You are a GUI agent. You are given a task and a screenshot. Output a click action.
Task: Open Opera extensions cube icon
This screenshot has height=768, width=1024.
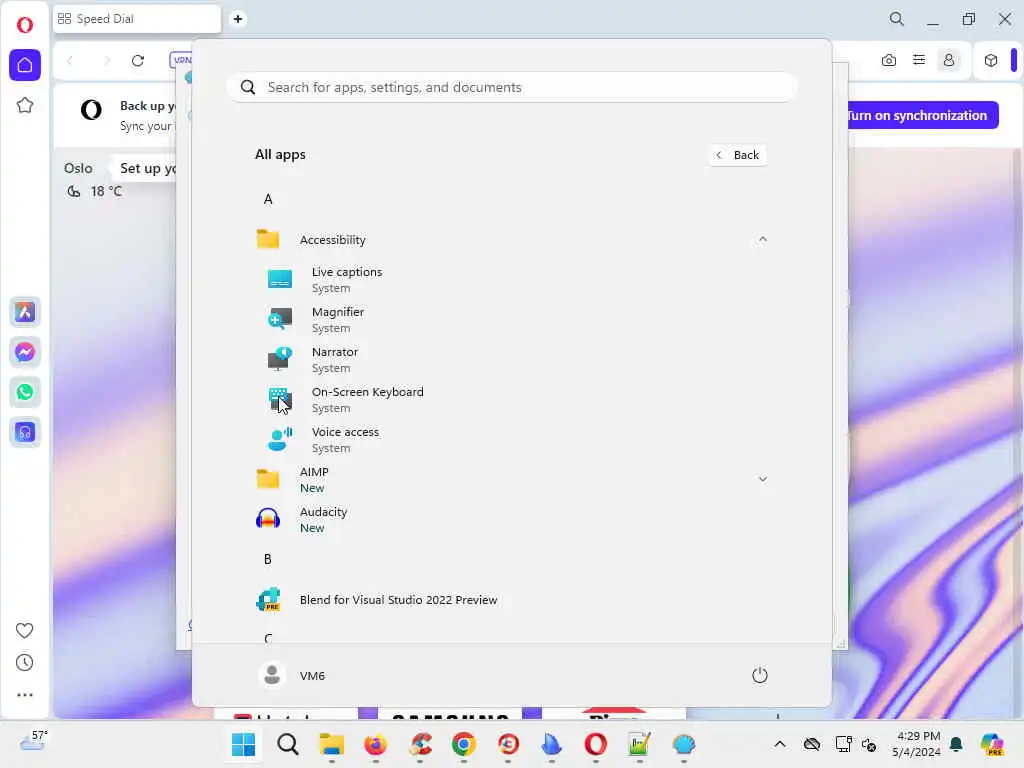click(x=991, y=61)
